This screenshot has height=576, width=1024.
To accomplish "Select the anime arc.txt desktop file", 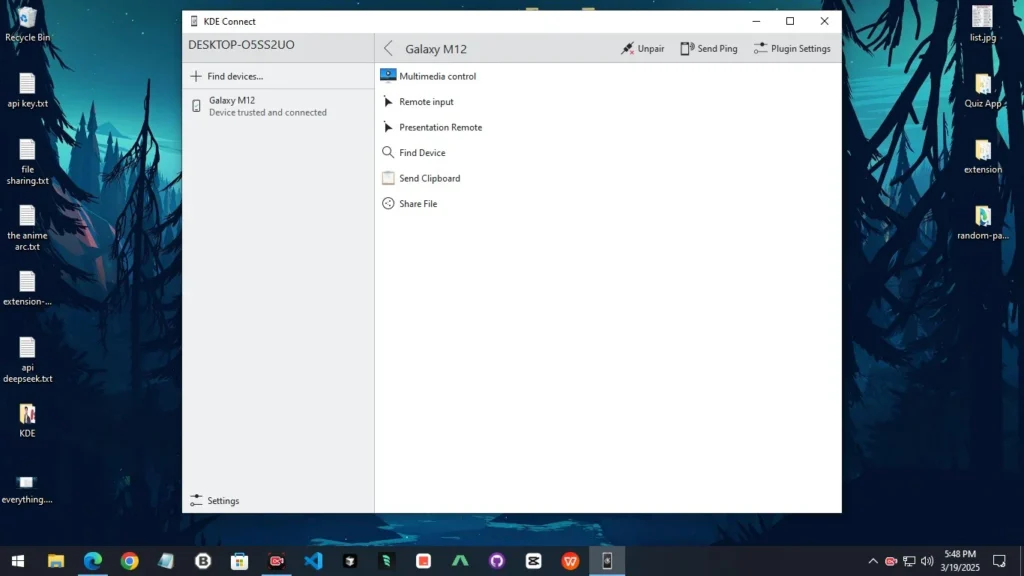I will coord(27,228).
